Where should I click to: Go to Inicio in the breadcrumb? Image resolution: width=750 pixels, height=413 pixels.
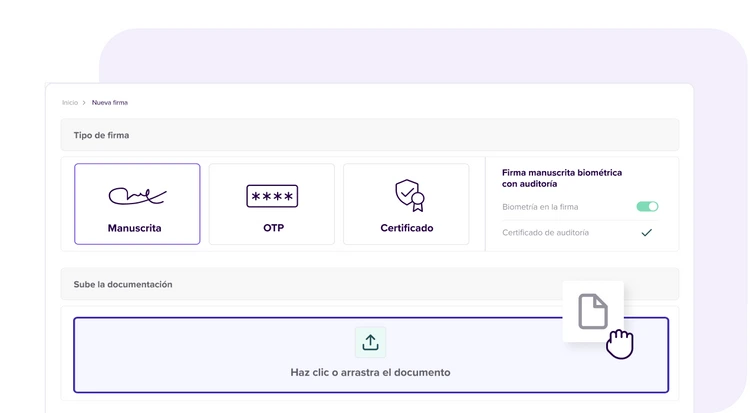click(70, 102)
